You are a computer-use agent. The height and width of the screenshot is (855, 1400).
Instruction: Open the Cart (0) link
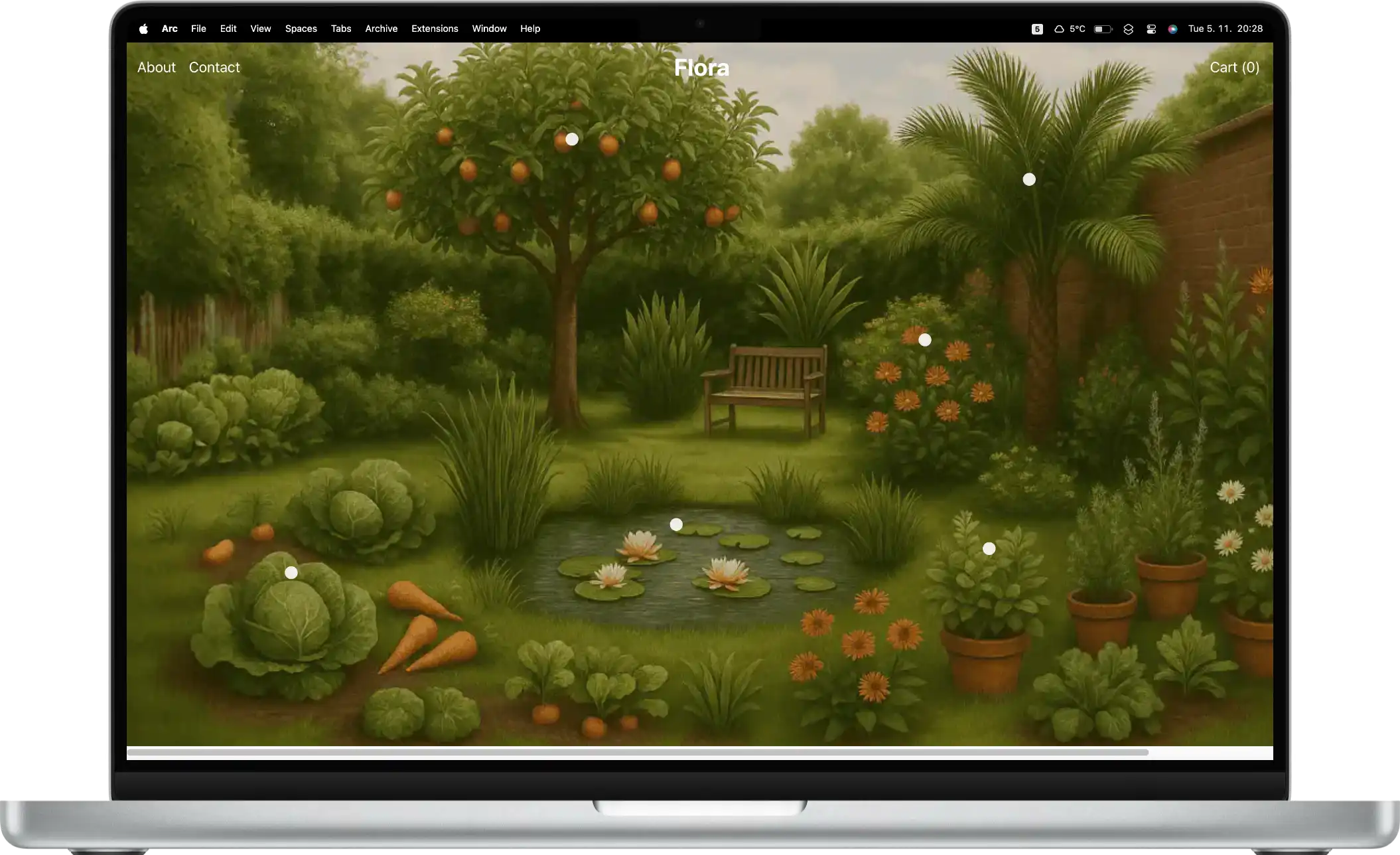pyautogui.click(x=1234, y=68)
